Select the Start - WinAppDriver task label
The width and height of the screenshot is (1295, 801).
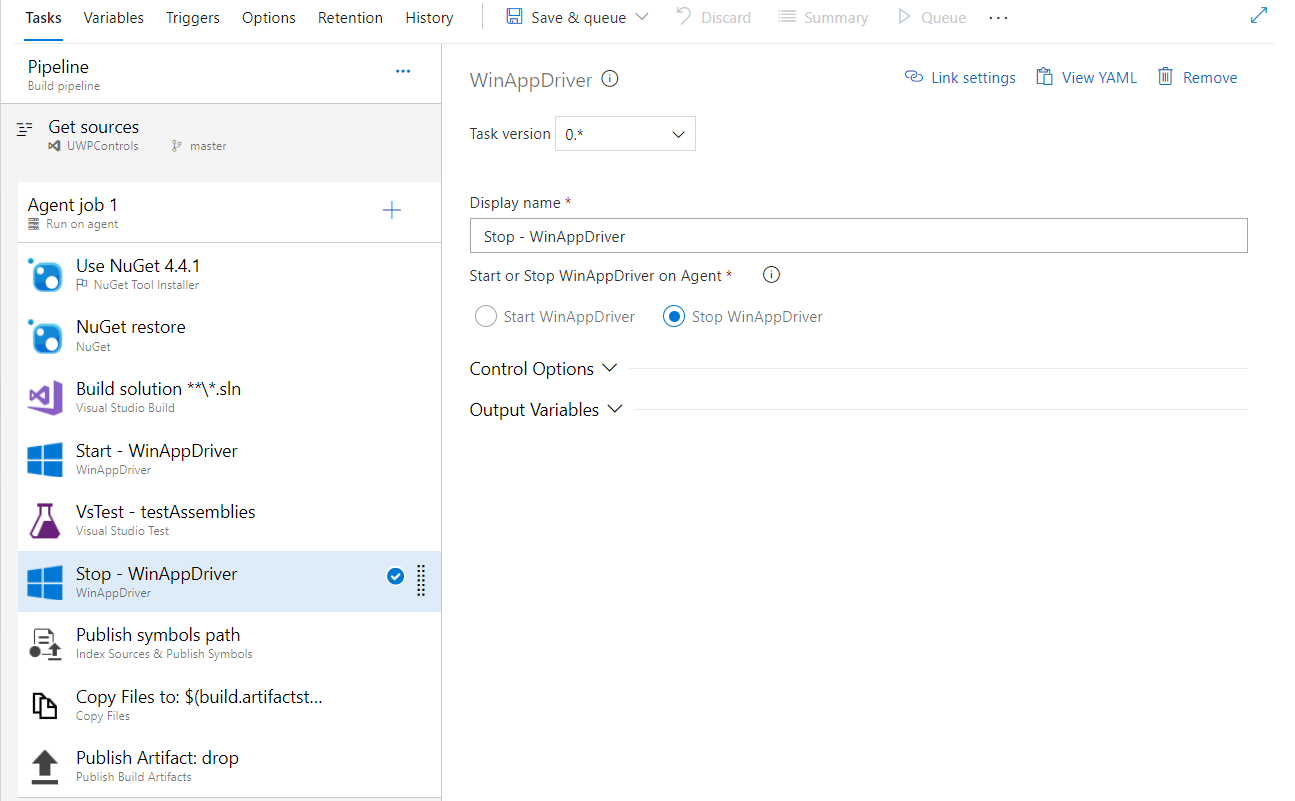pos(157,451)
